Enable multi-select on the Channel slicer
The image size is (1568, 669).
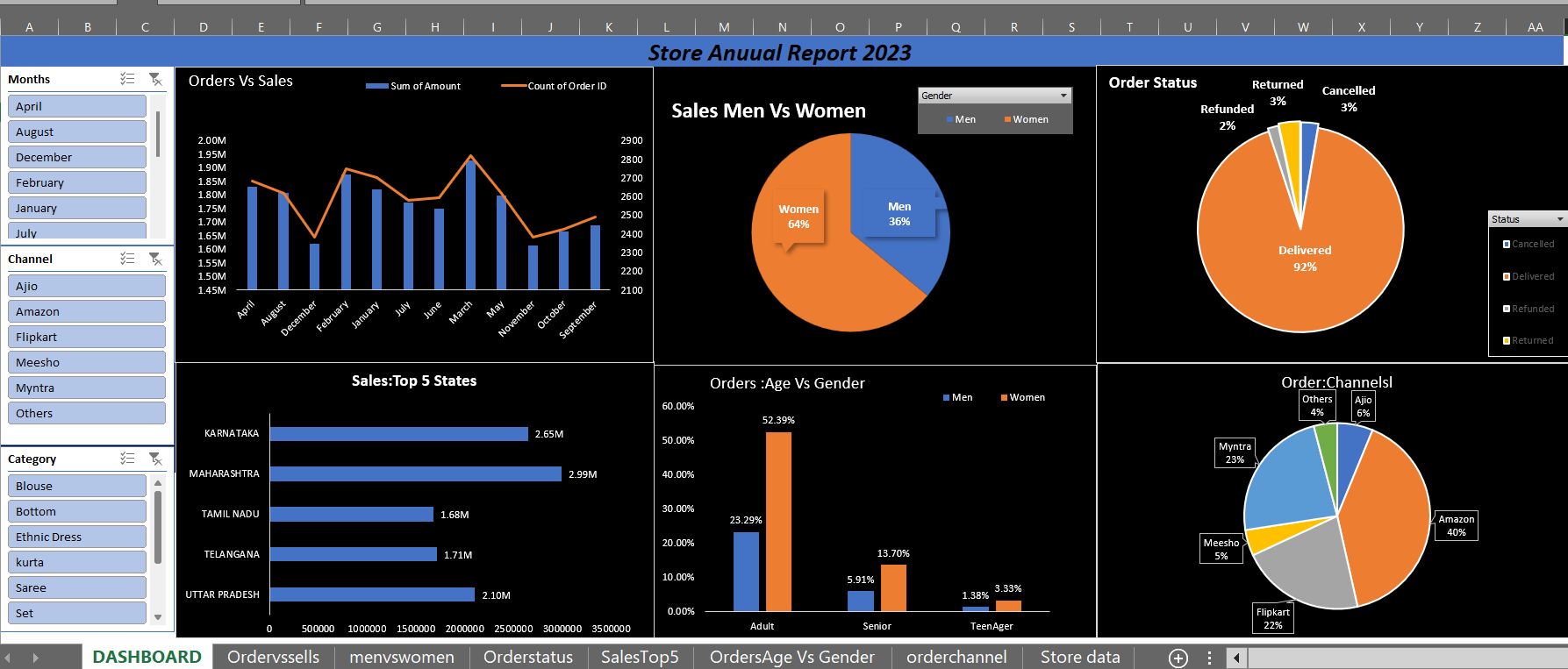127,259
